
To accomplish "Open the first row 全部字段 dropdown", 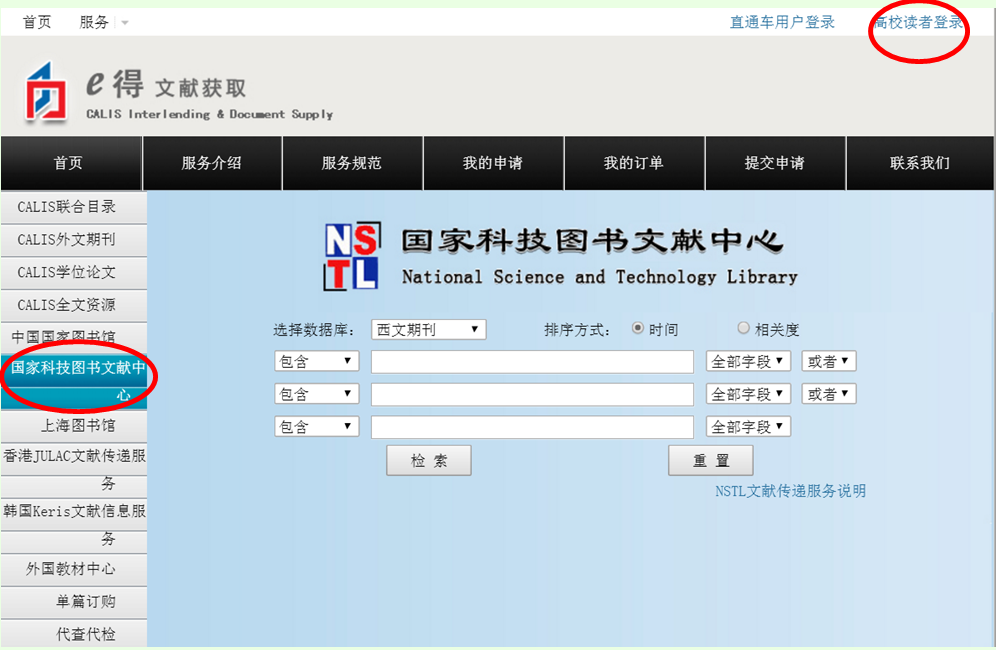I will point(748,361).
